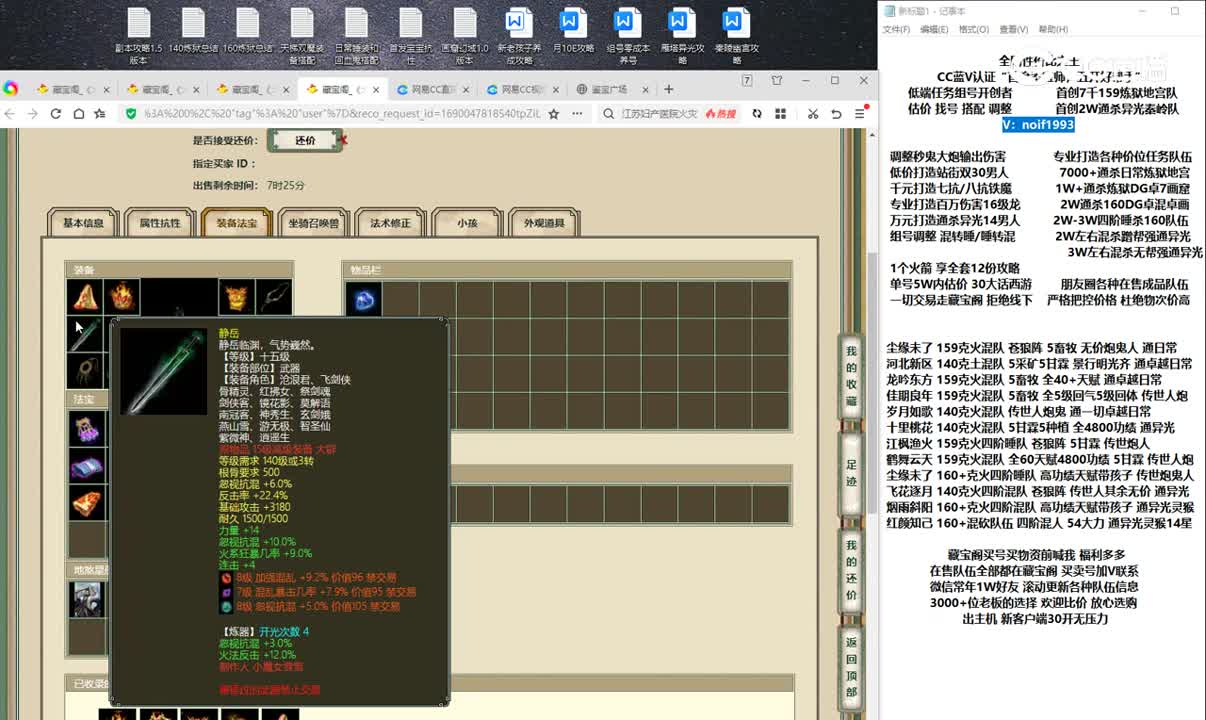
Task: Click the browser back arrow
Action: click(x=12, y=114)
